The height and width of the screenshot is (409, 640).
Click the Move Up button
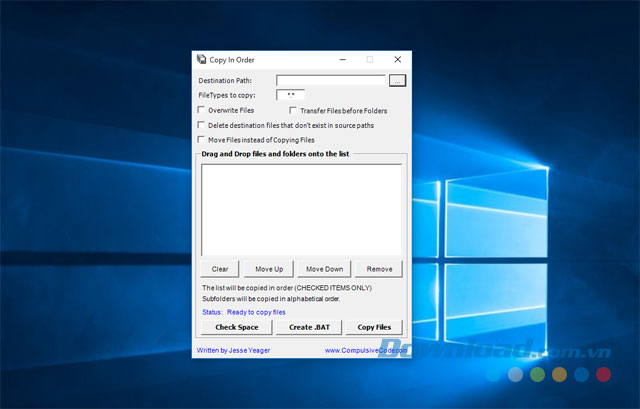point(269,269)
